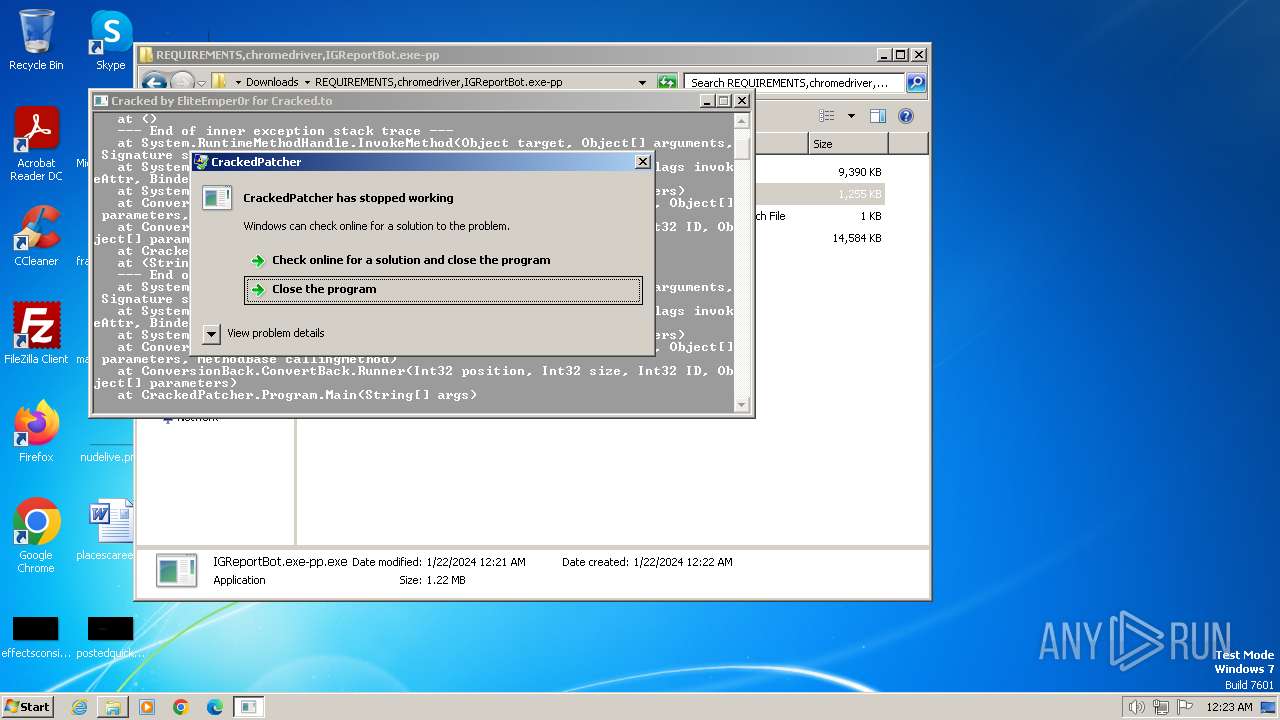Viewport: 1280px width, 720px height.
Task: Open network status tray icon
Action: [x=1160, y=707]
